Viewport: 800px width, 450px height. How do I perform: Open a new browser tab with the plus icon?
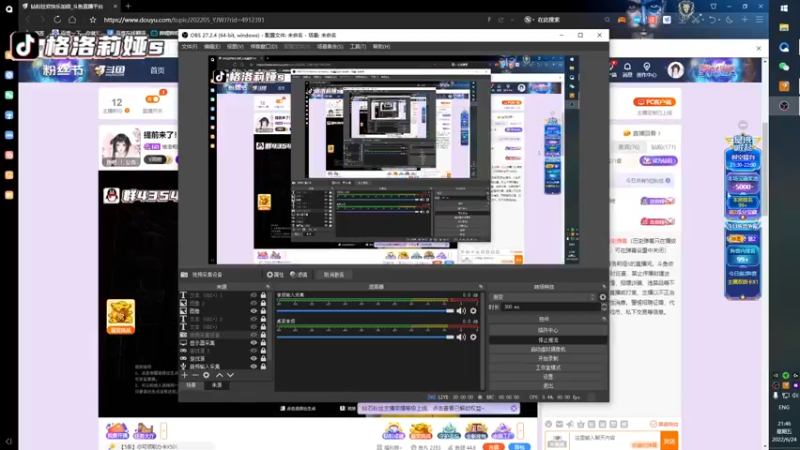[128, 6]
